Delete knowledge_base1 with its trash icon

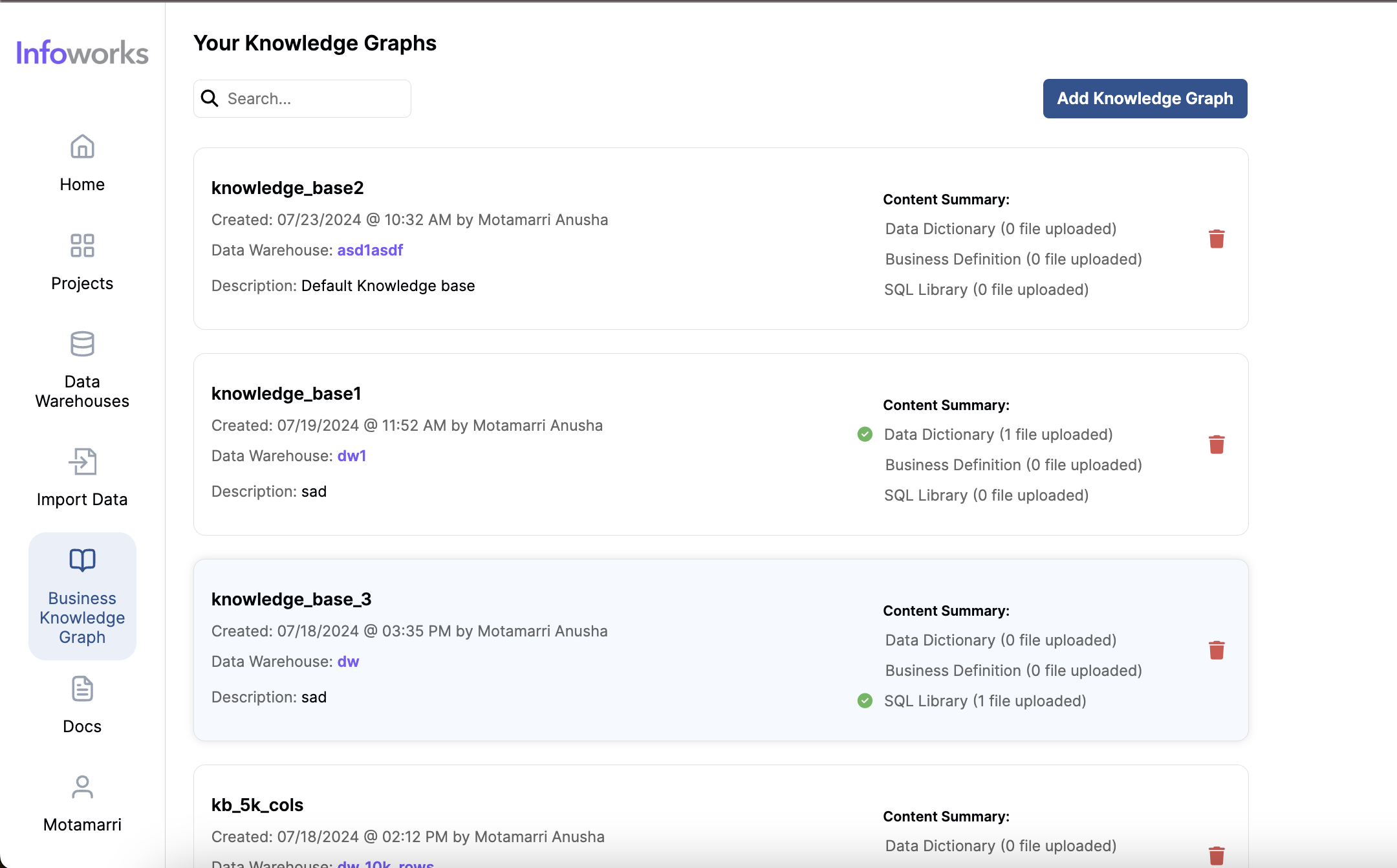point(1217,444)
